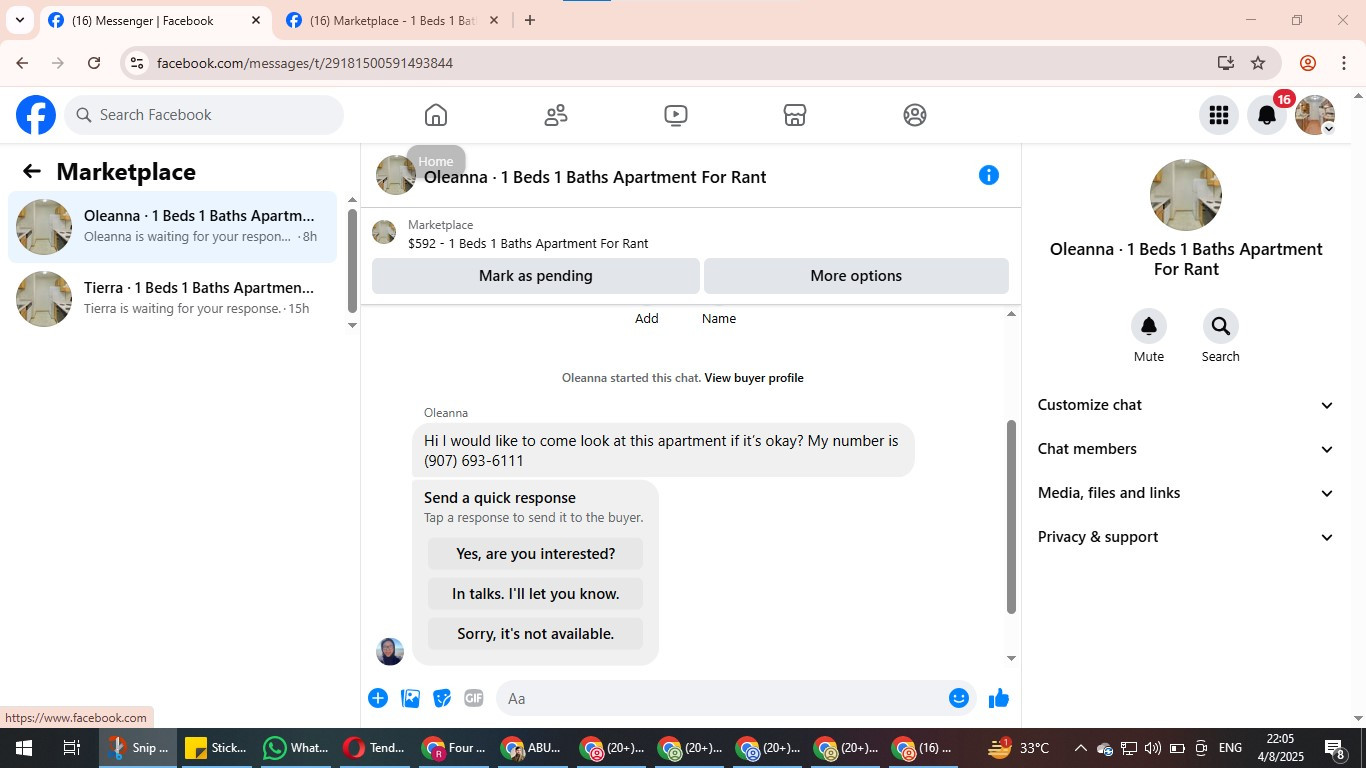Click the install app icon in address bar
This screenshot has height=768, width=1366.
click(x=1226, y=63)
